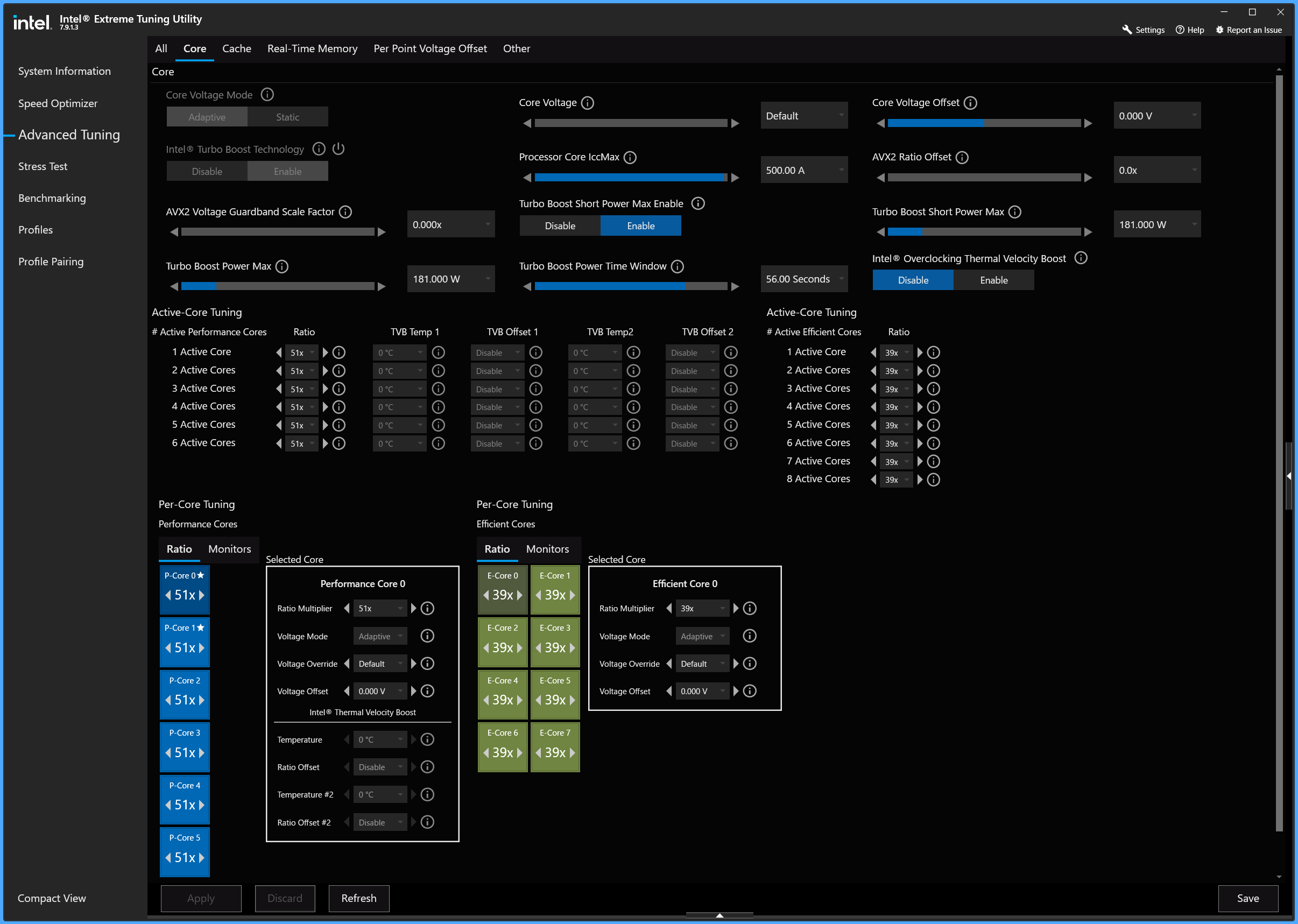The image size is (1298, 924).
Task: Increase 3 Active Cores performance ratio arrow
Action: click(x=326, y=389)
